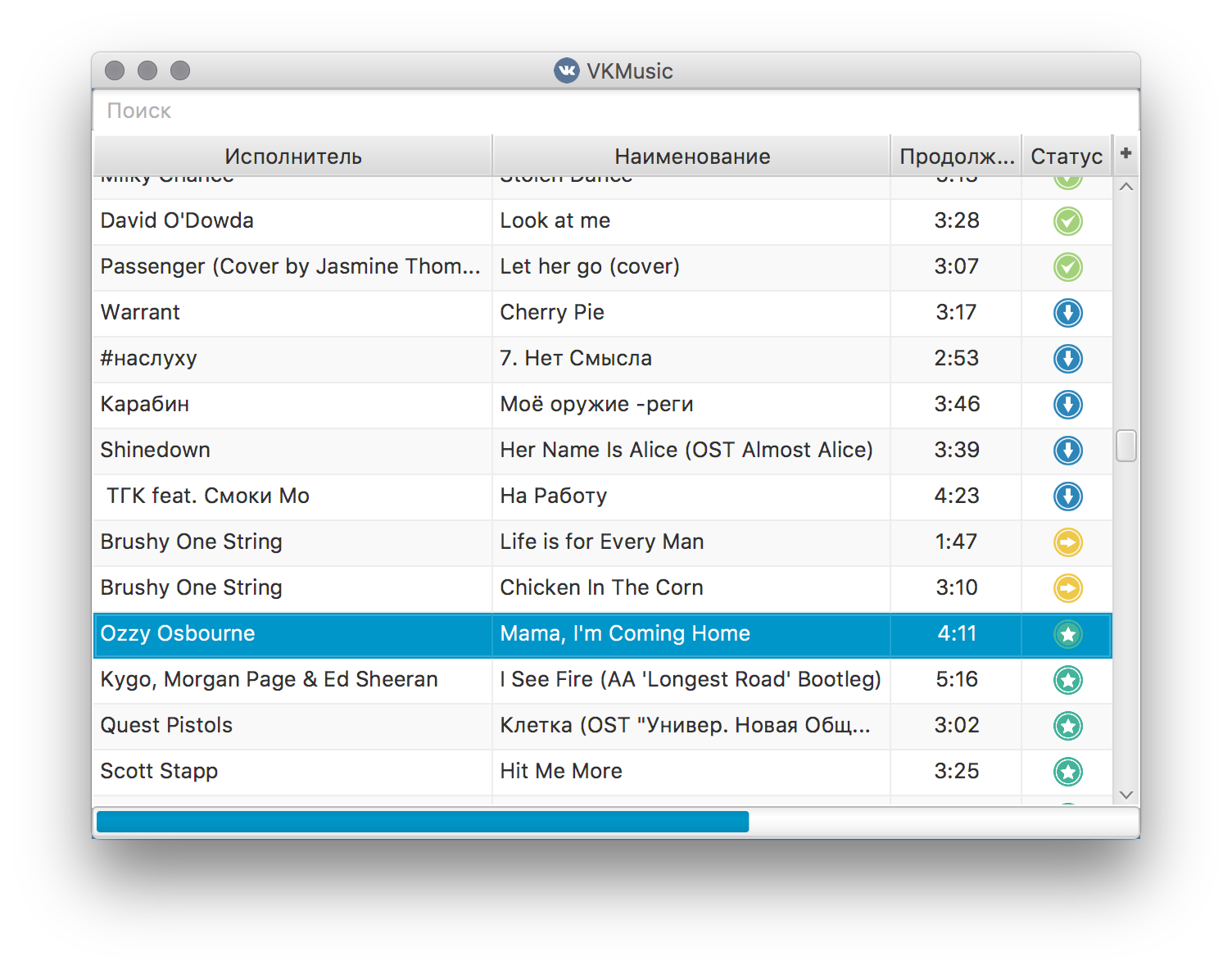The height and width of the screenshot is (970, 1232).
Task: Click the download icon for На Работу
Action: click(x=1067, y=496)
